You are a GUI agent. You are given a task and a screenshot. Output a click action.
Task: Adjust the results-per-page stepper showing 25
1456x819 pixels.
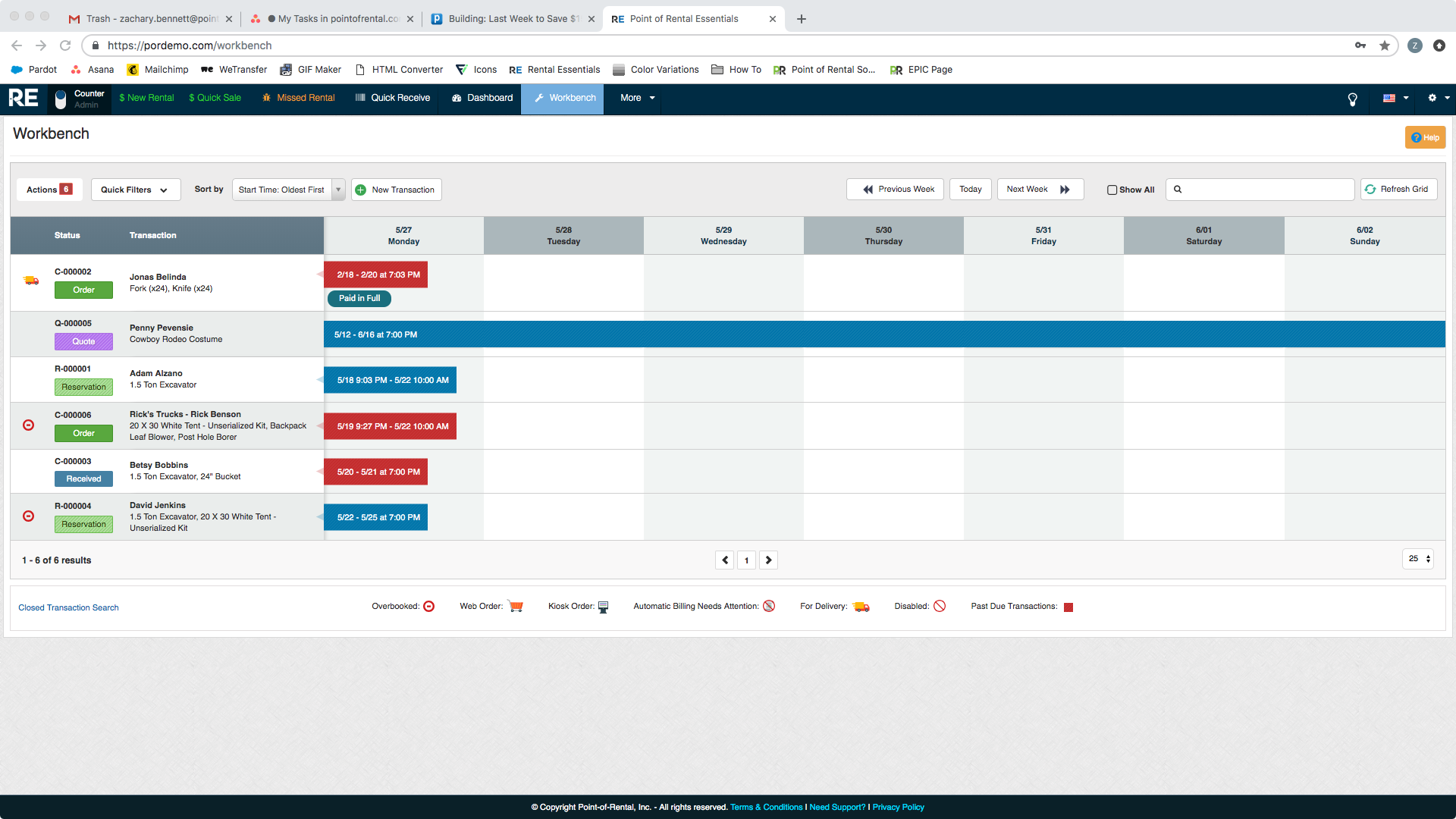click(x=1417, y=559)
